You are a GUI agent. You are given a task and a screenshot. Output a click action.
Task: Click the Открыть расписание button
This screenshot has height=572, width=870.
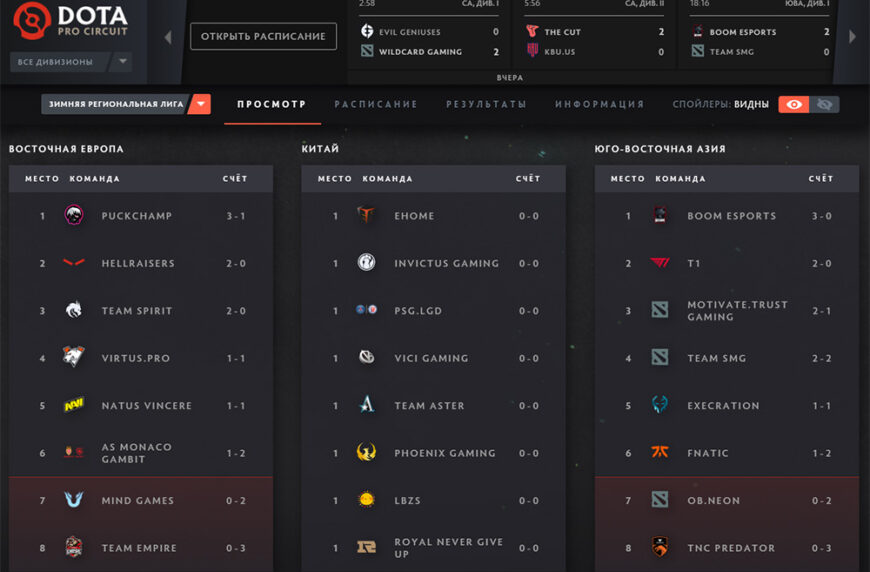(263, 36)
